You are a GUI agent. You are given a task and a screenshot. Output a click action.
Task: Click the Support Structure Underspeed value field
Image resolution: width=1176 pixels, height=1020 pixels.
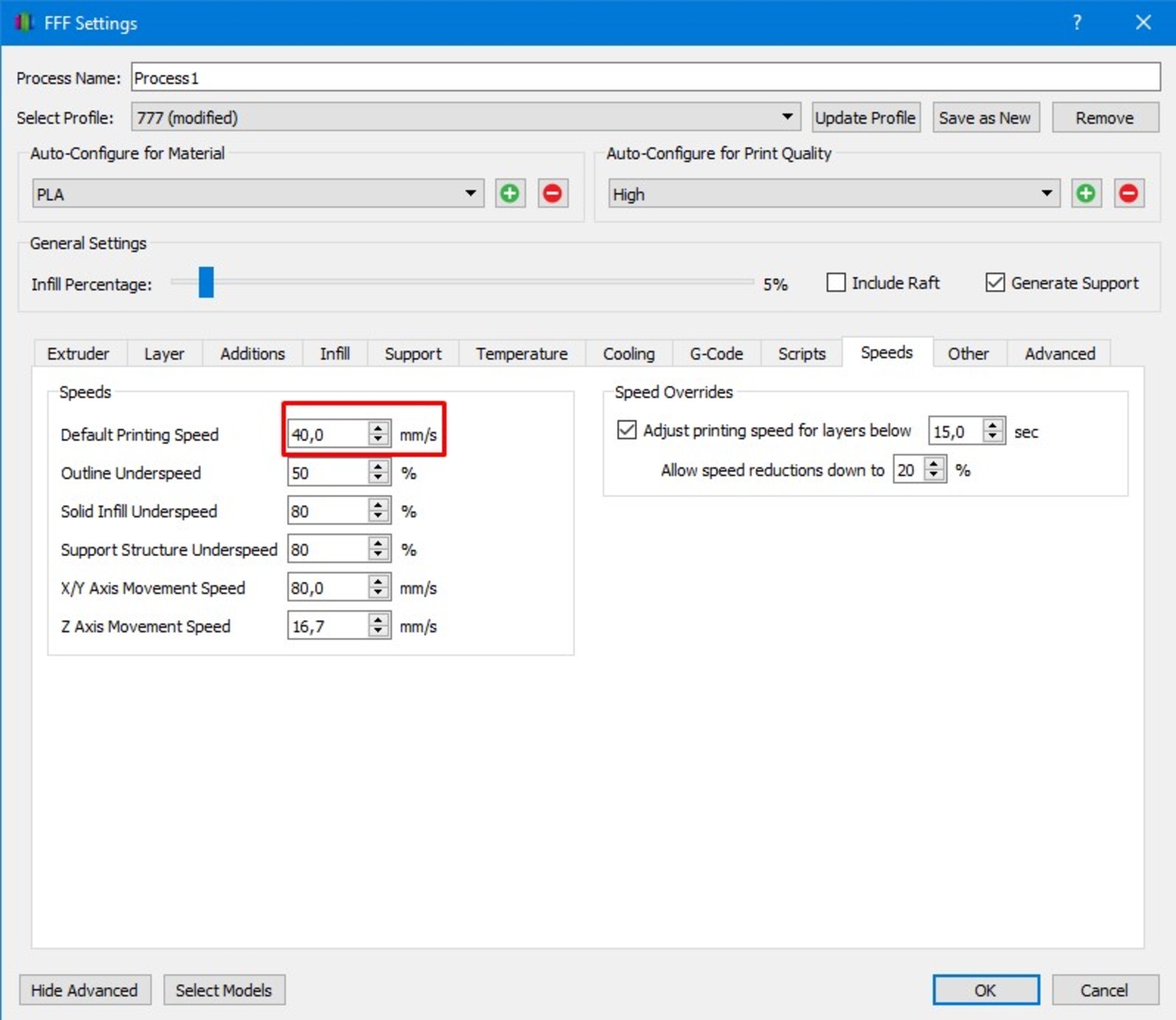coord(328,549)
